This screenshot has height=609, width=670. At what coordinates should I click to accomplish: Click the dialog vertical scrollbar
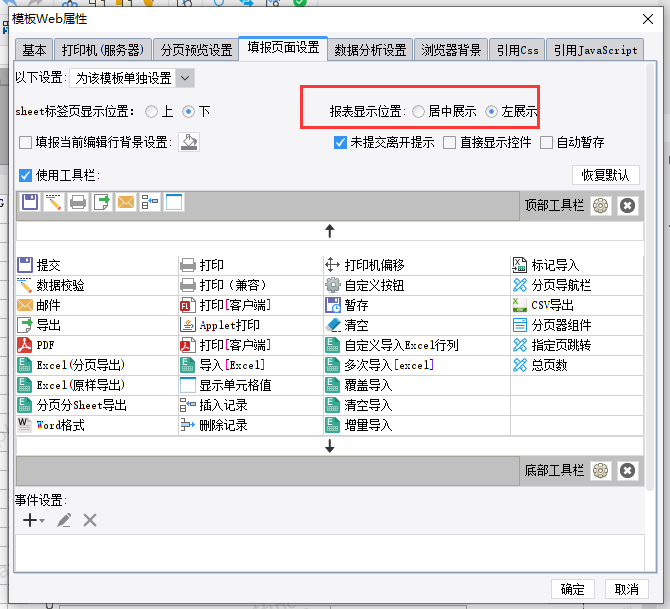click(x=650, y=277)
